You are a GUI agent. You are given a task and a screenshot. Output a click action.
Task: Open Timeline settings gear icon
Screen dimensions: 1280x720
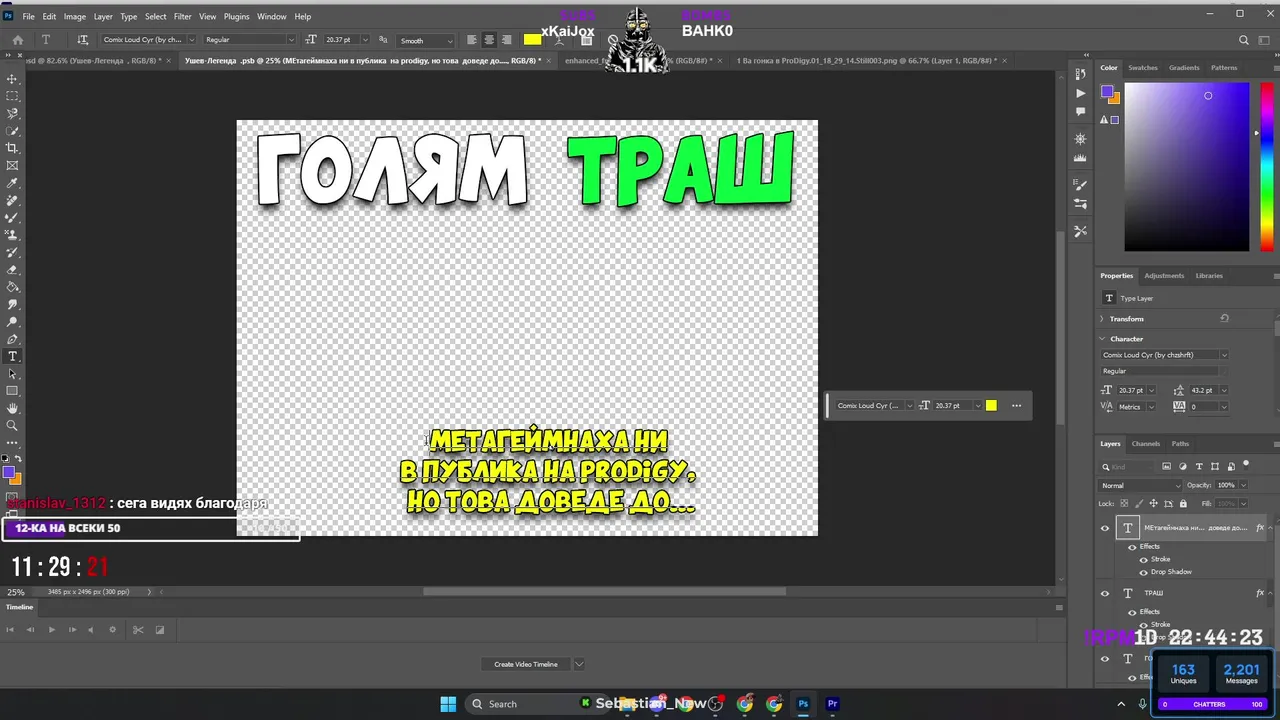(x=112, y=630)
